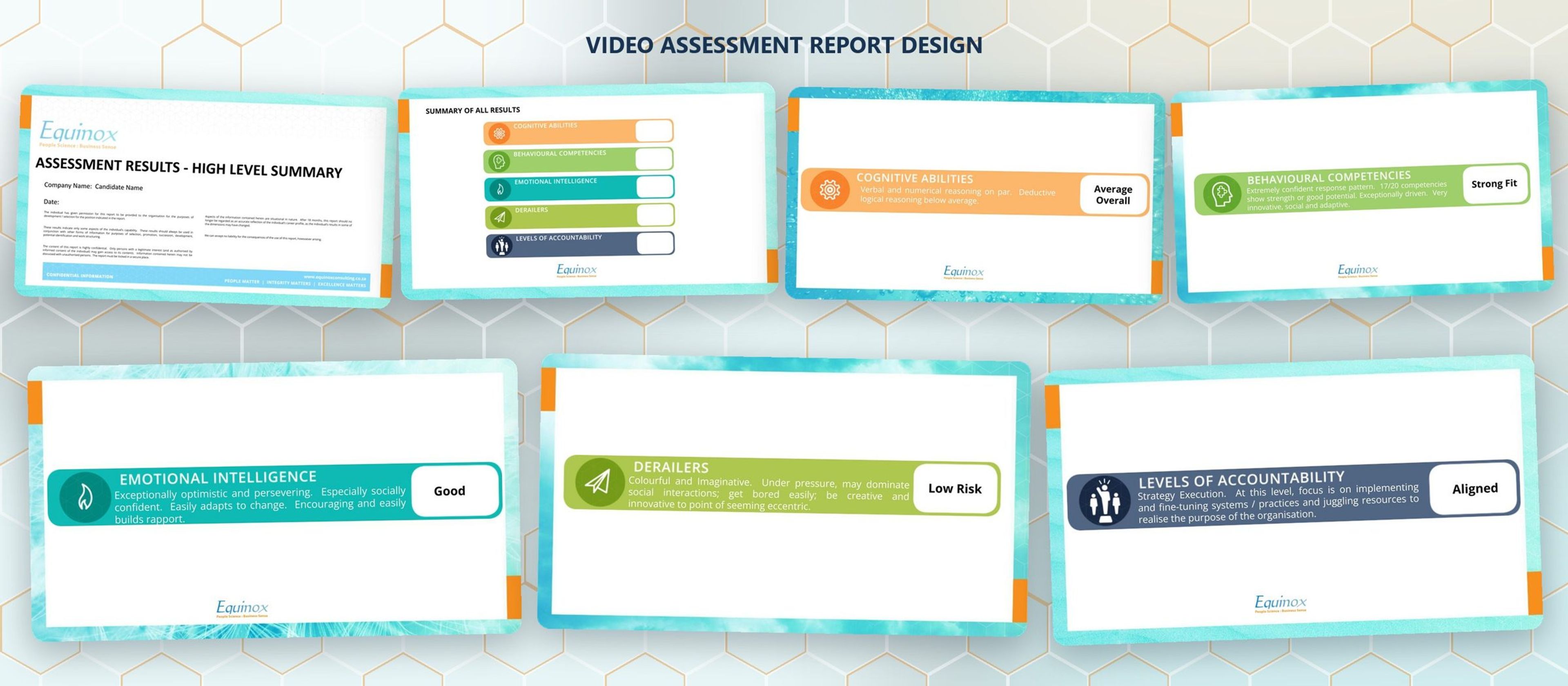Select the Aligned result box
Screen dimensions: 1568x686
click(1474, 488)
